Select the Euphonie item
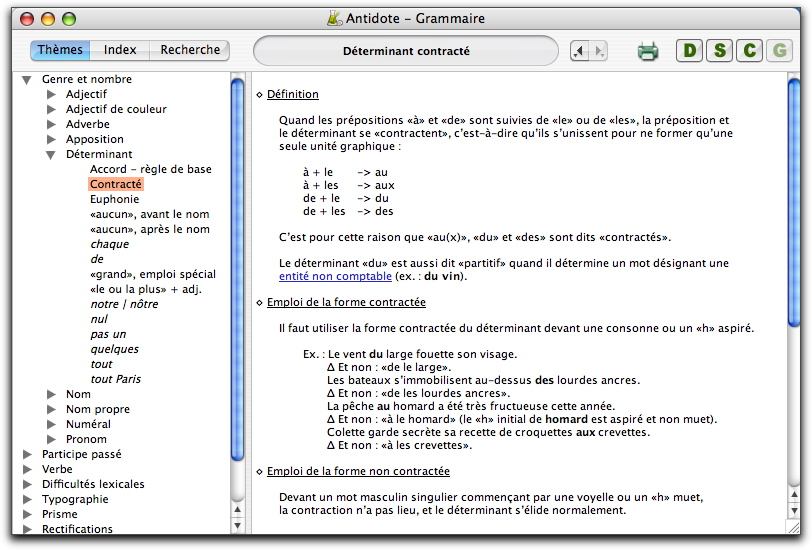812x550 pixels. click(114, 199)
